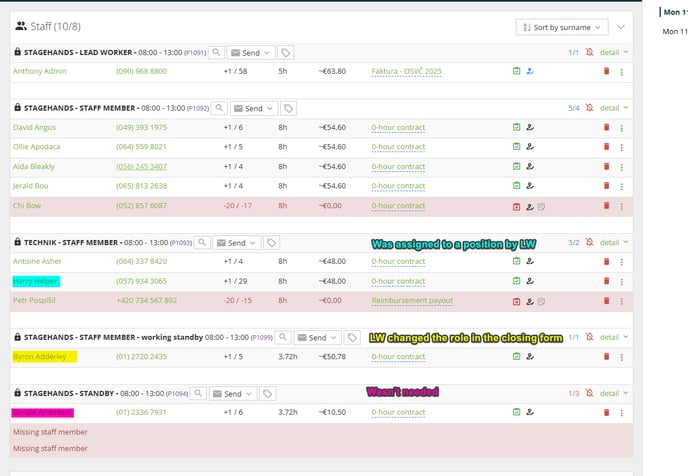This screenshot has width=688, height=476.
Task: Open Sort by surname dropdown
Action: (562, 27)
